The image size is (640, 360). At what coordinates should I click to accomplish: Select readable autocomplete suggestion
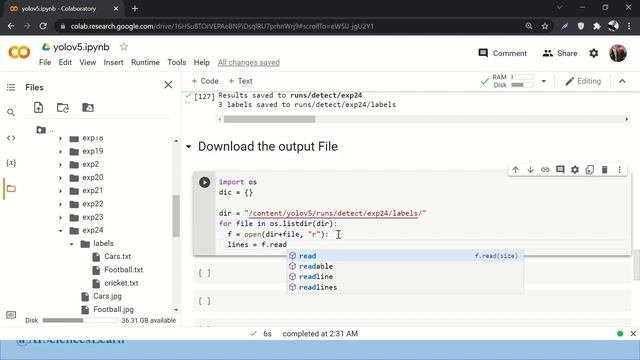click(405, 266)
